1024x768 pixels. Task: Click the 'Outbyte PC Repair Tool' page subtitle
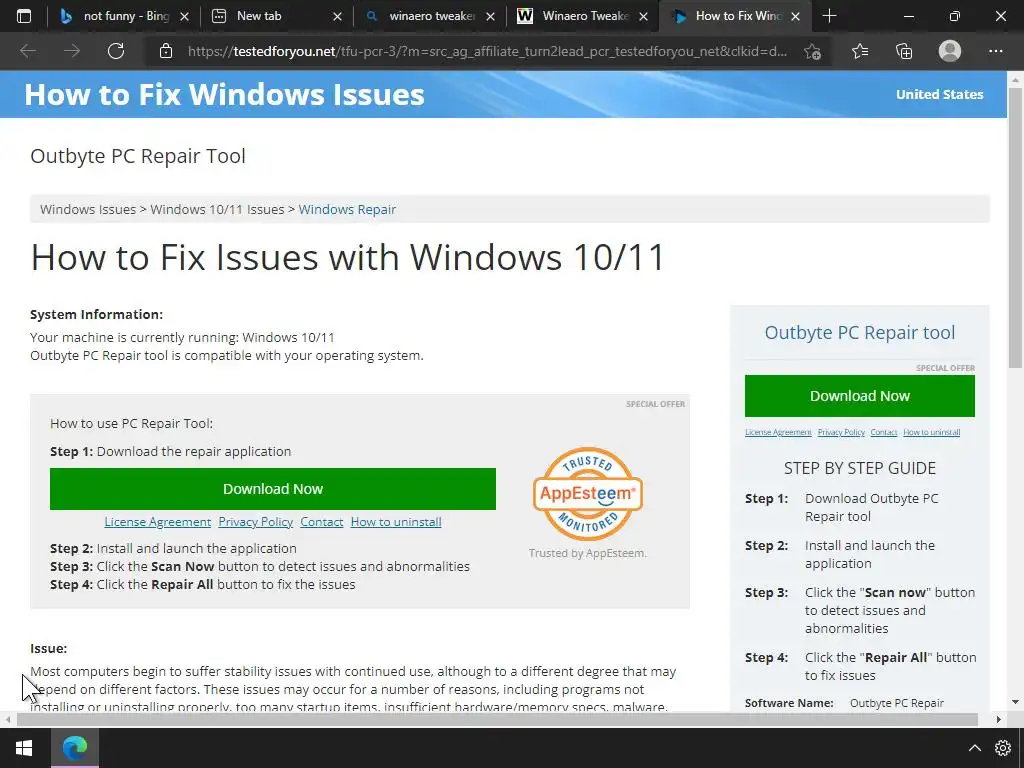138,156
